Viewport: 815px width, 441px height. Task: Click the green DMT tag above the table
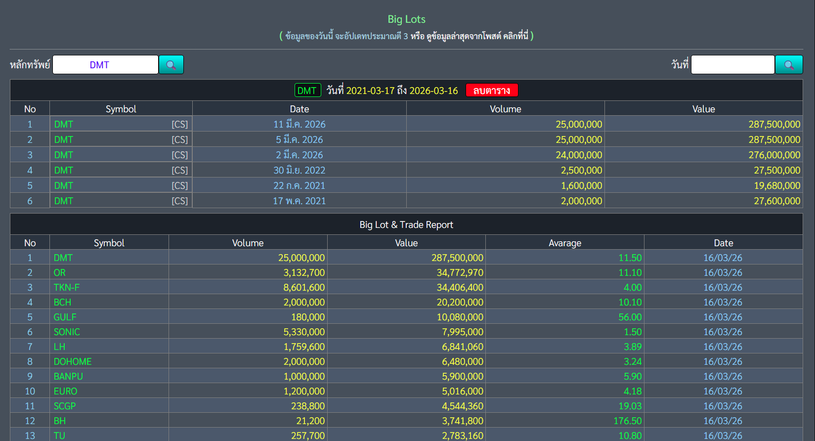coord(307,91)
